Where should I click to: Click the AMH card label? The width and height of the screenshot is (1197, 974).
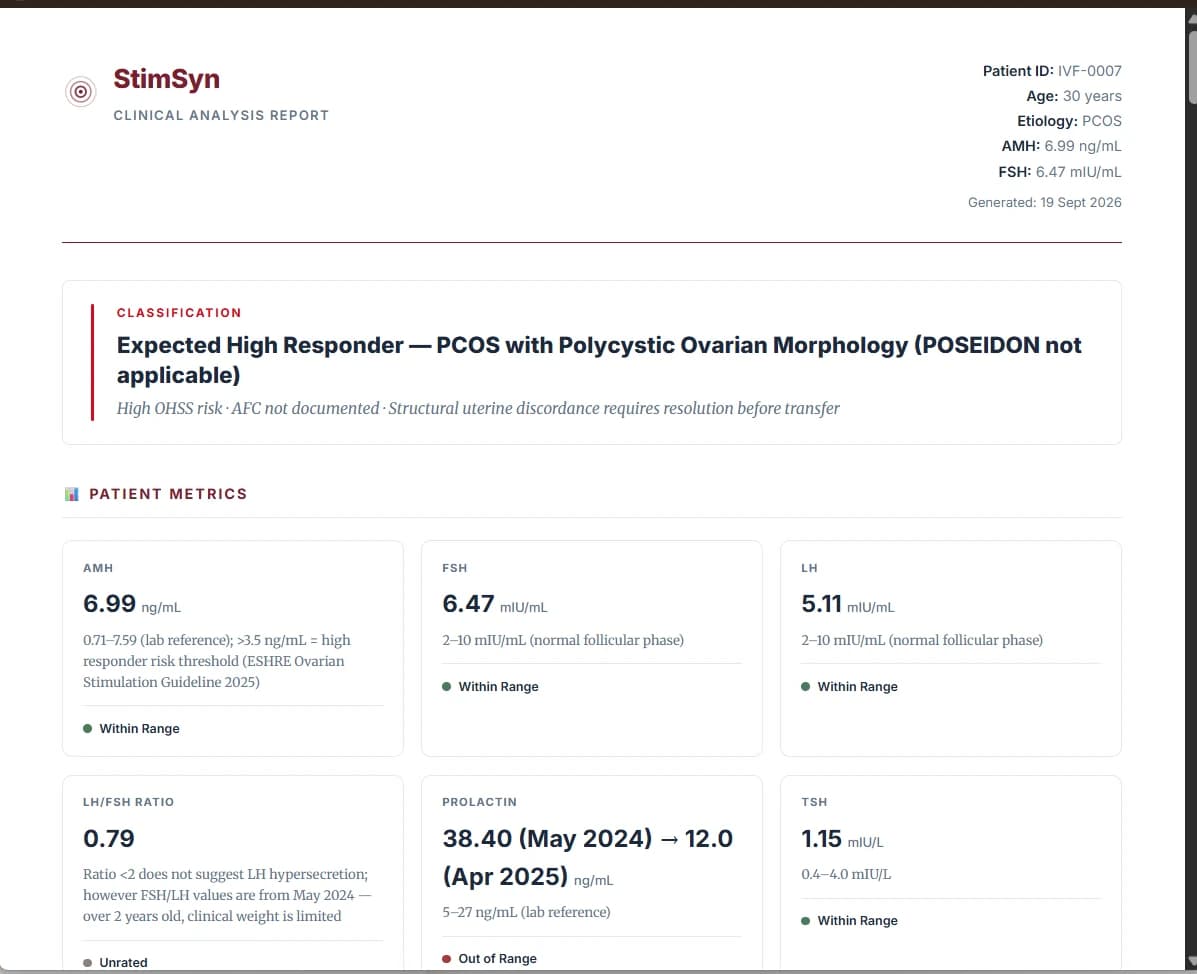98,568
